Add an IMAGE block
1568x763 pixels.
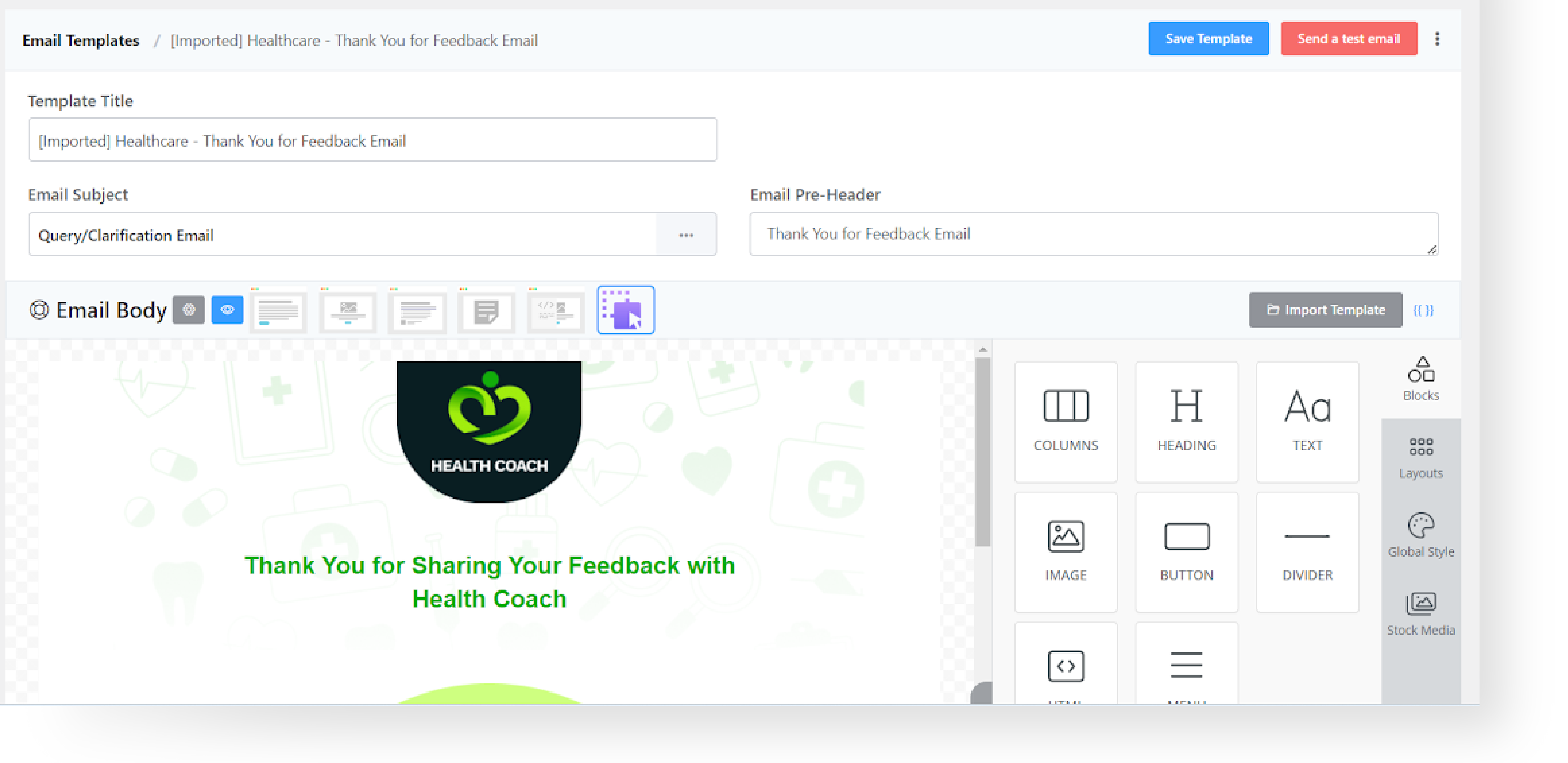[1065, 552]
